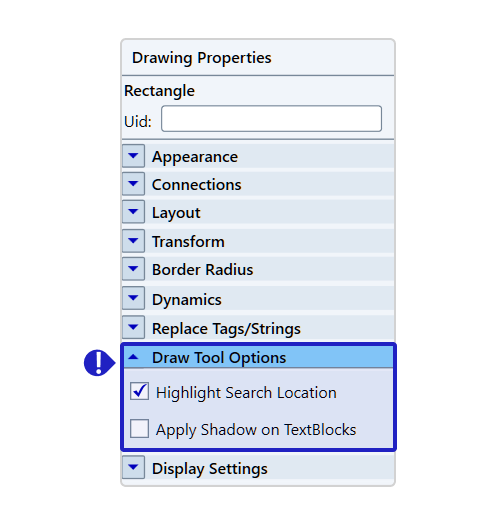Click the Apply Shadow on TextBlocks label
Screen dimensions: 477x525
coord(256,430)
